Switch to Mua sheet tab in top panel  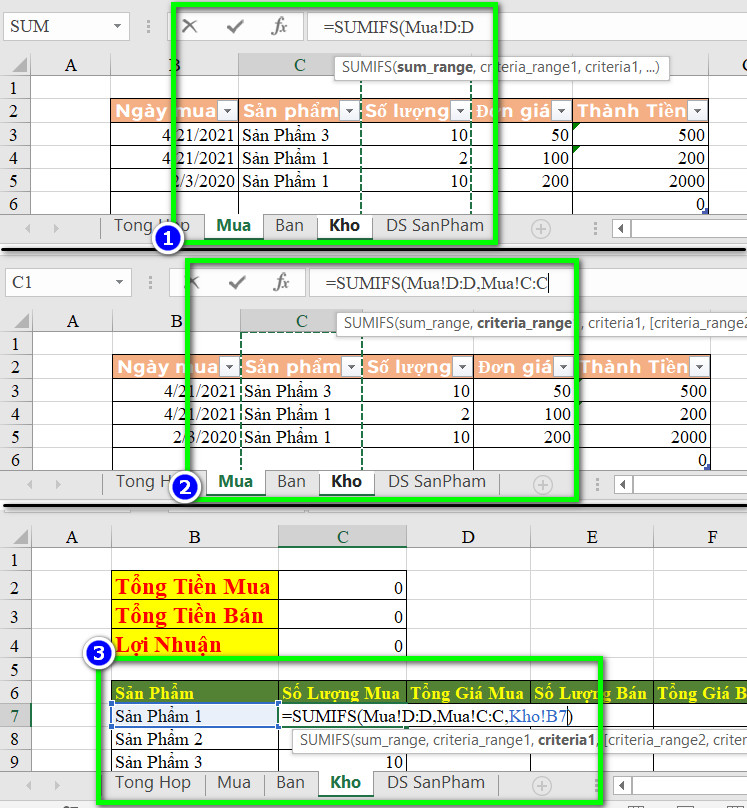(233, 226)
